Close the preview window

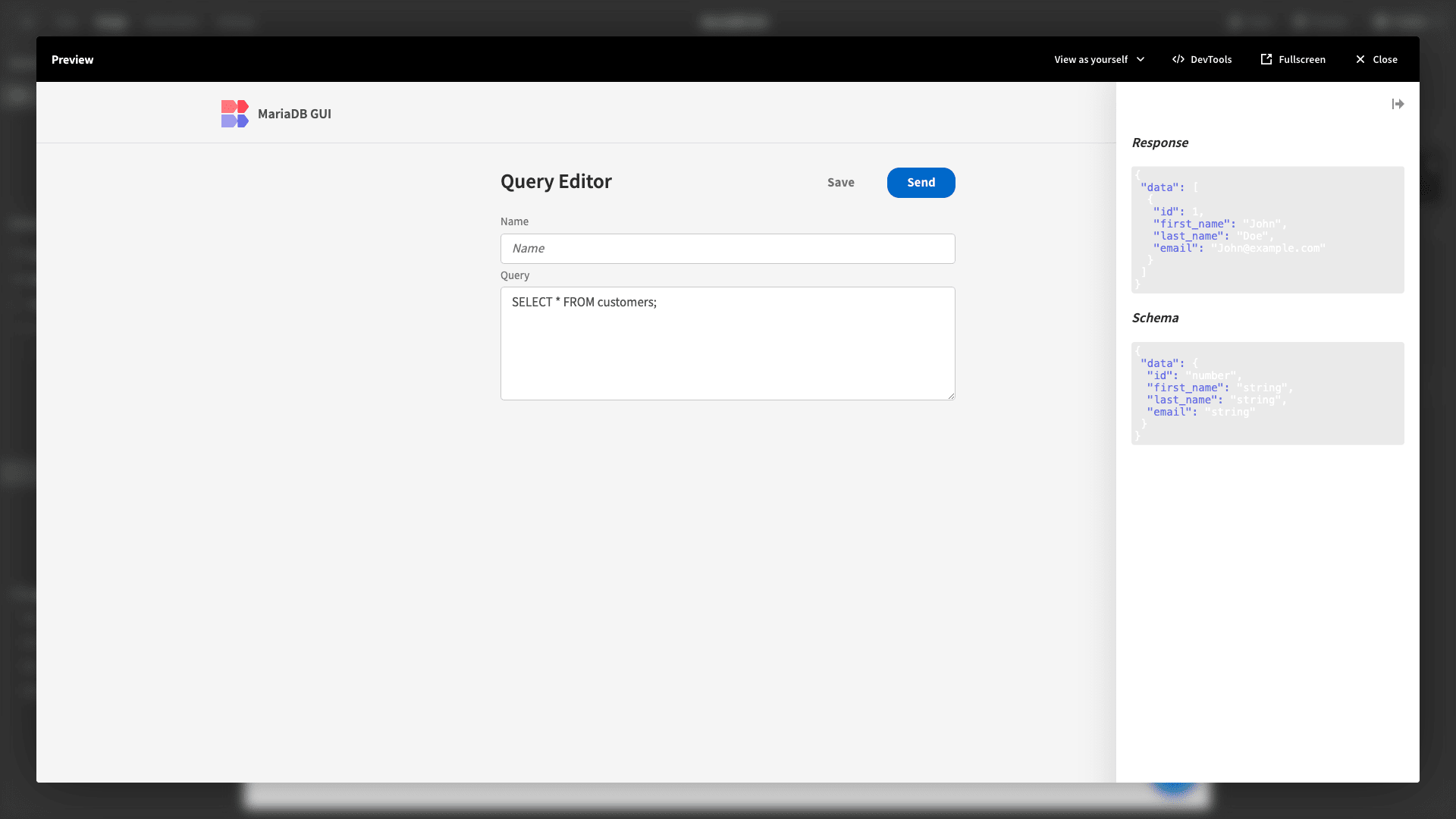1376,59
